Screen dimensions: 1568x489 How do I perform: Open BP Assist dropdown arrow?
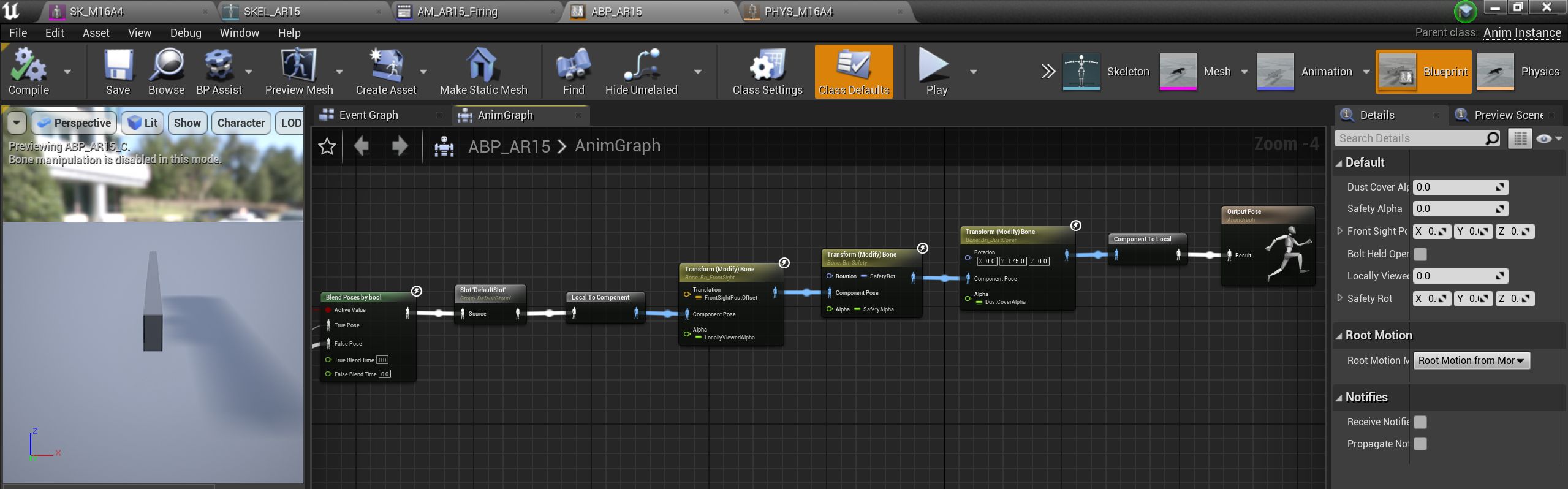coord(249,72)
